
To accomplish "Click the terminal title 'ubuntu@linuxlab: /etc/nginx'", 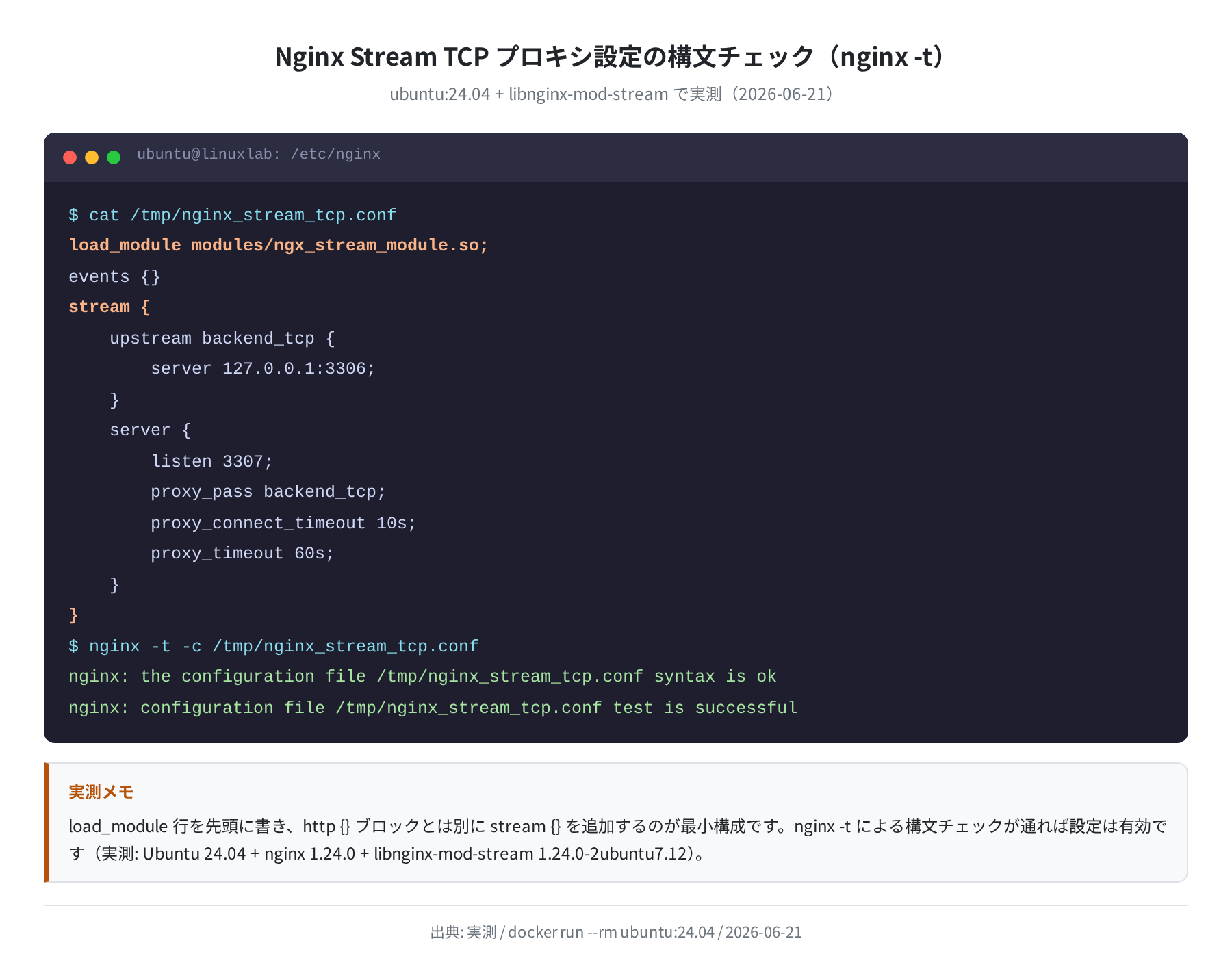I will point(259,154).
